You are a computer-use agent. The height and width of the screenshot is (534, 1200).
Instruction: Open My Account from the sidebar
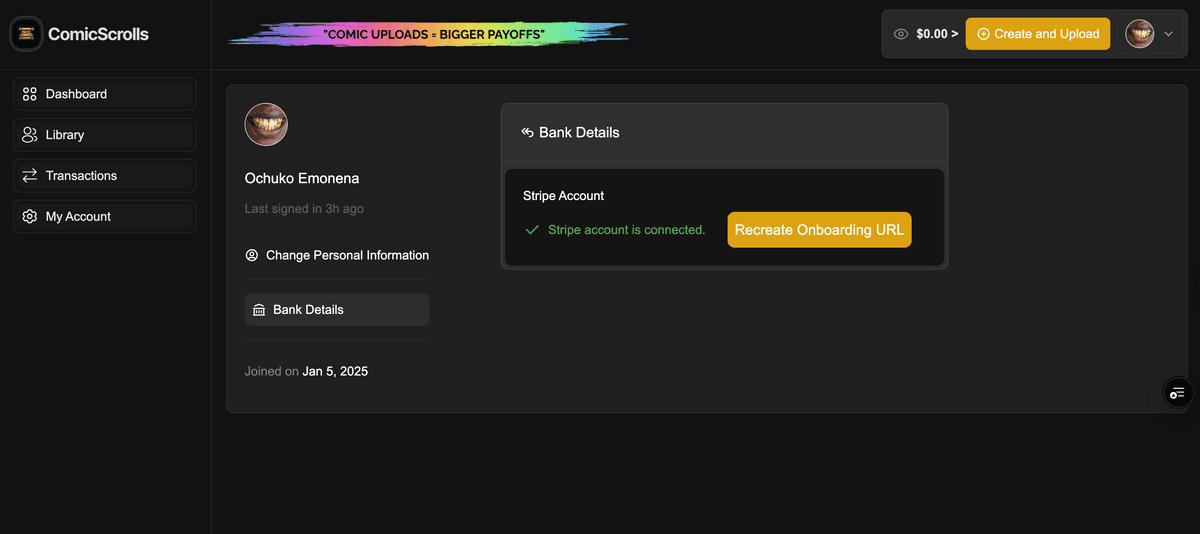[x=105, y=217]
